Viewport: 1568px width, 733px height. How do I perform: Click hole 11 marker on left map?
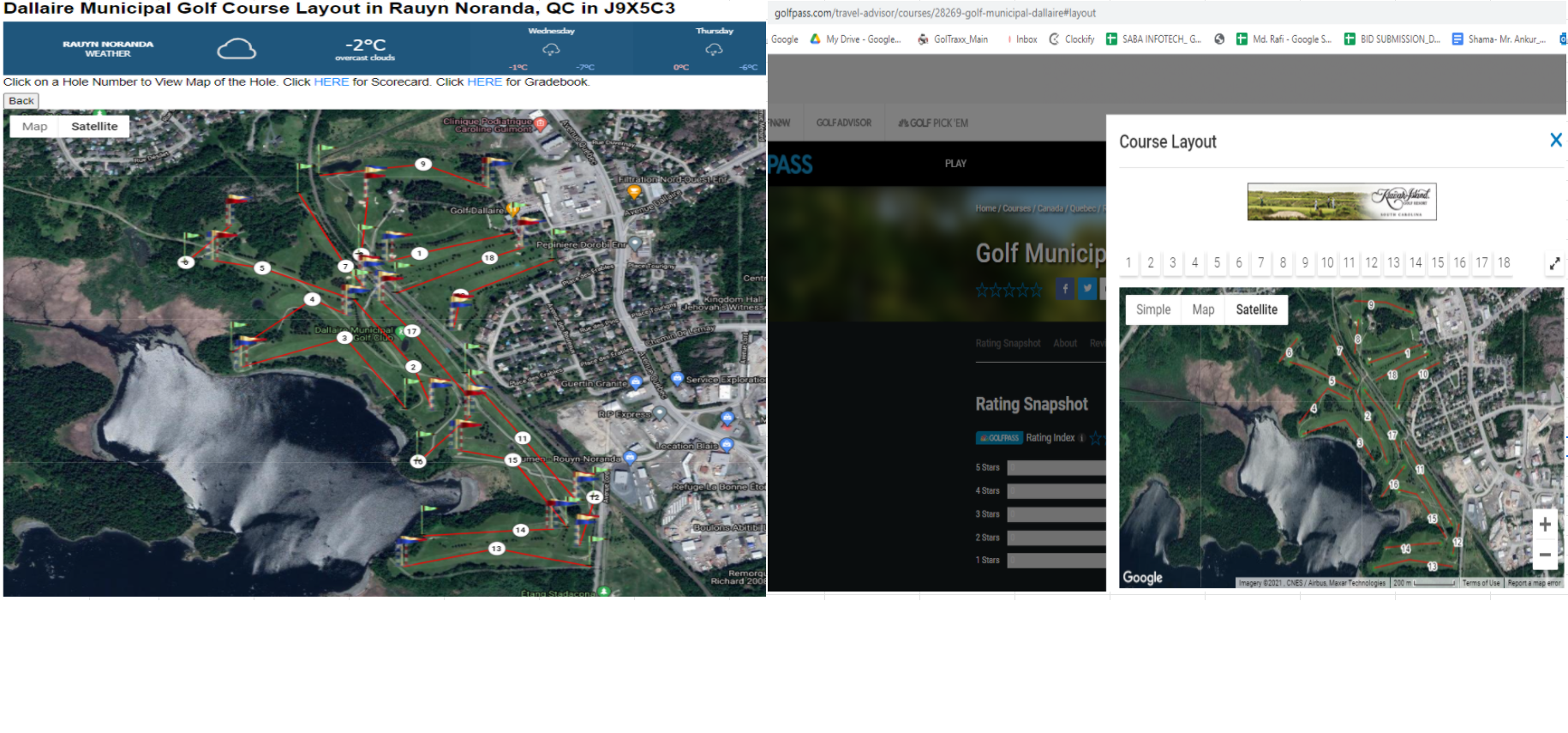[x=523, y=438]
